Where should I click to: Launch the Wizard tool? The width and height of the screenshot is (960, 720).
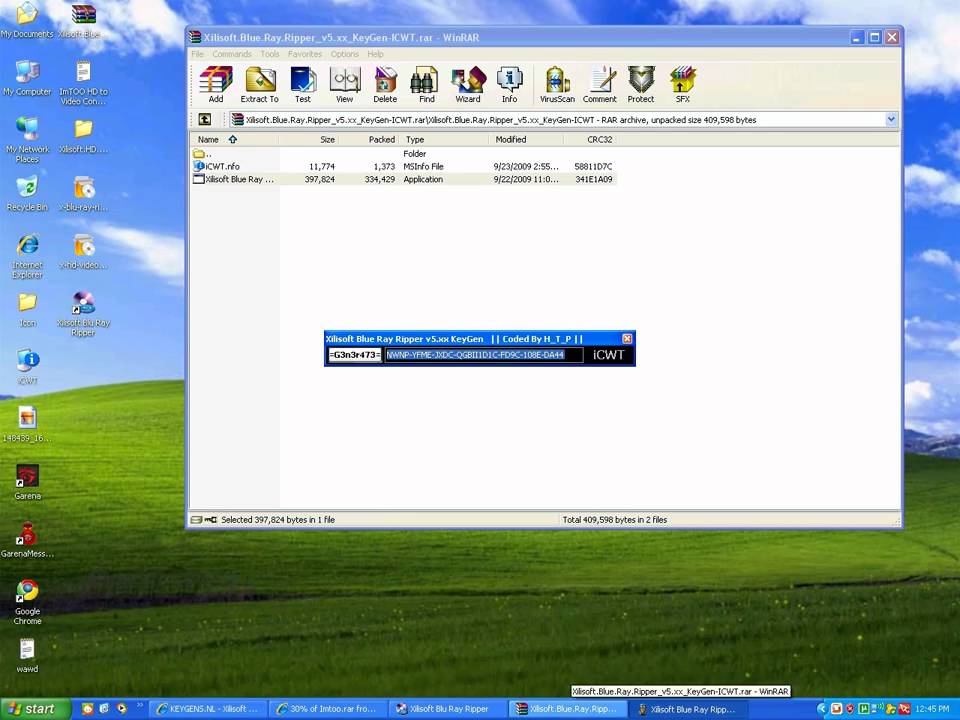(x=468, y=84)
